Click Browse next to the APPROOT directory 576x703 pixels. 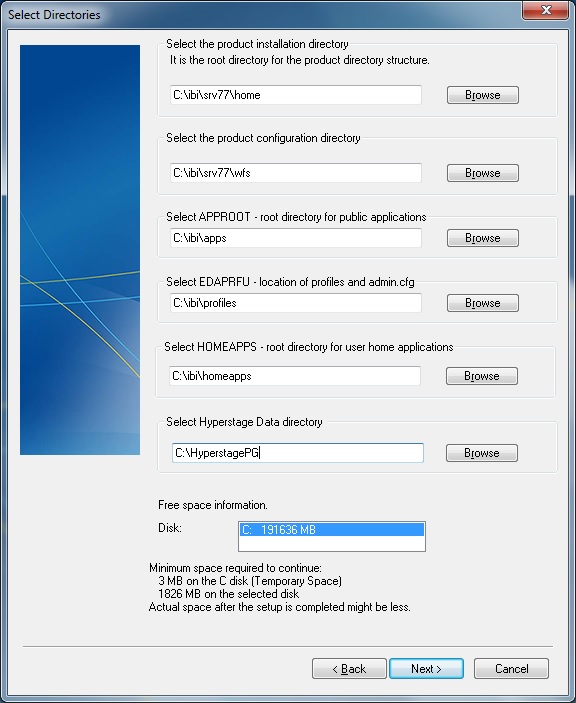[x=483, y=238]
